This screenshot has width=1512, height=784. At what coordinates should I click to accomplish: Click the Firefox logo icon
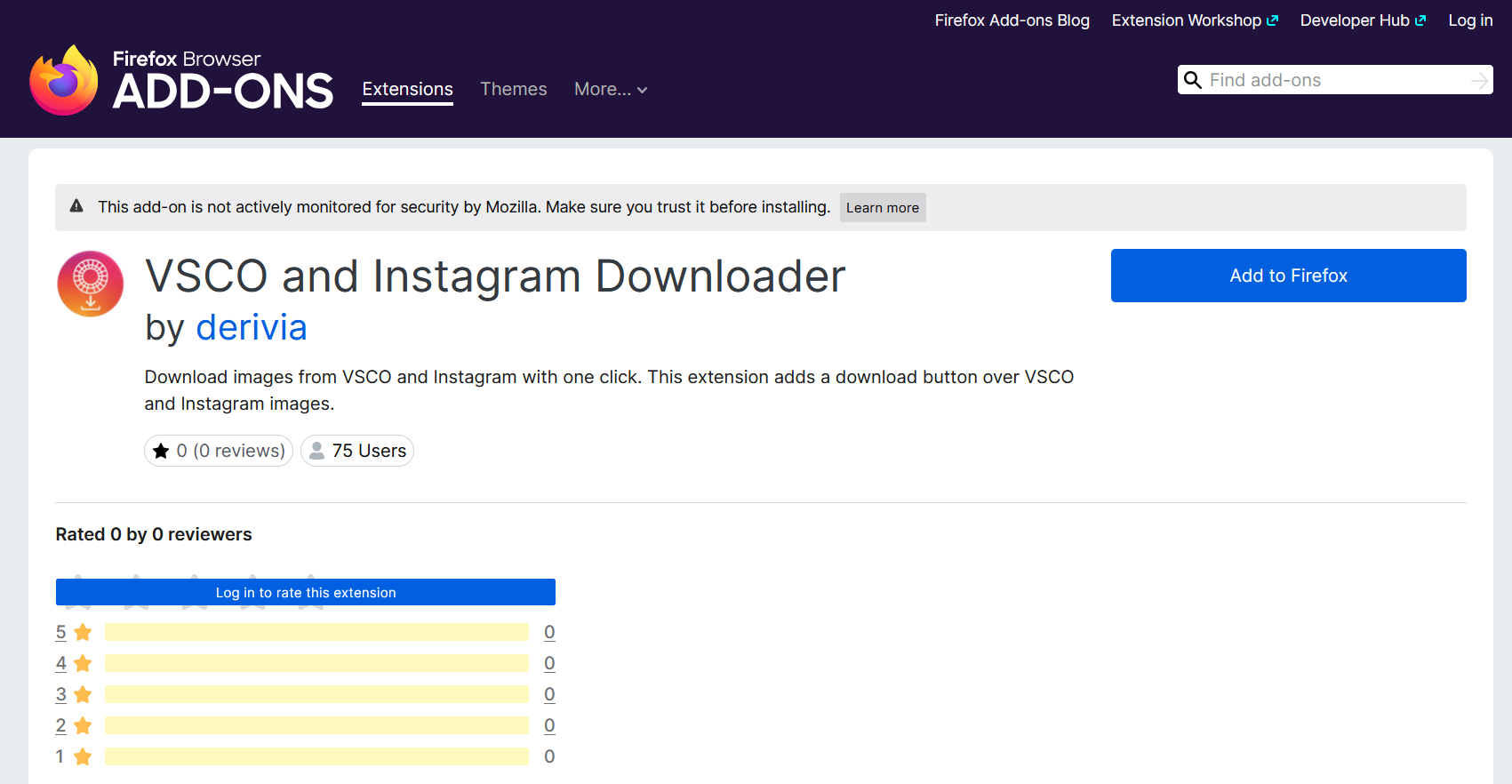64,80
